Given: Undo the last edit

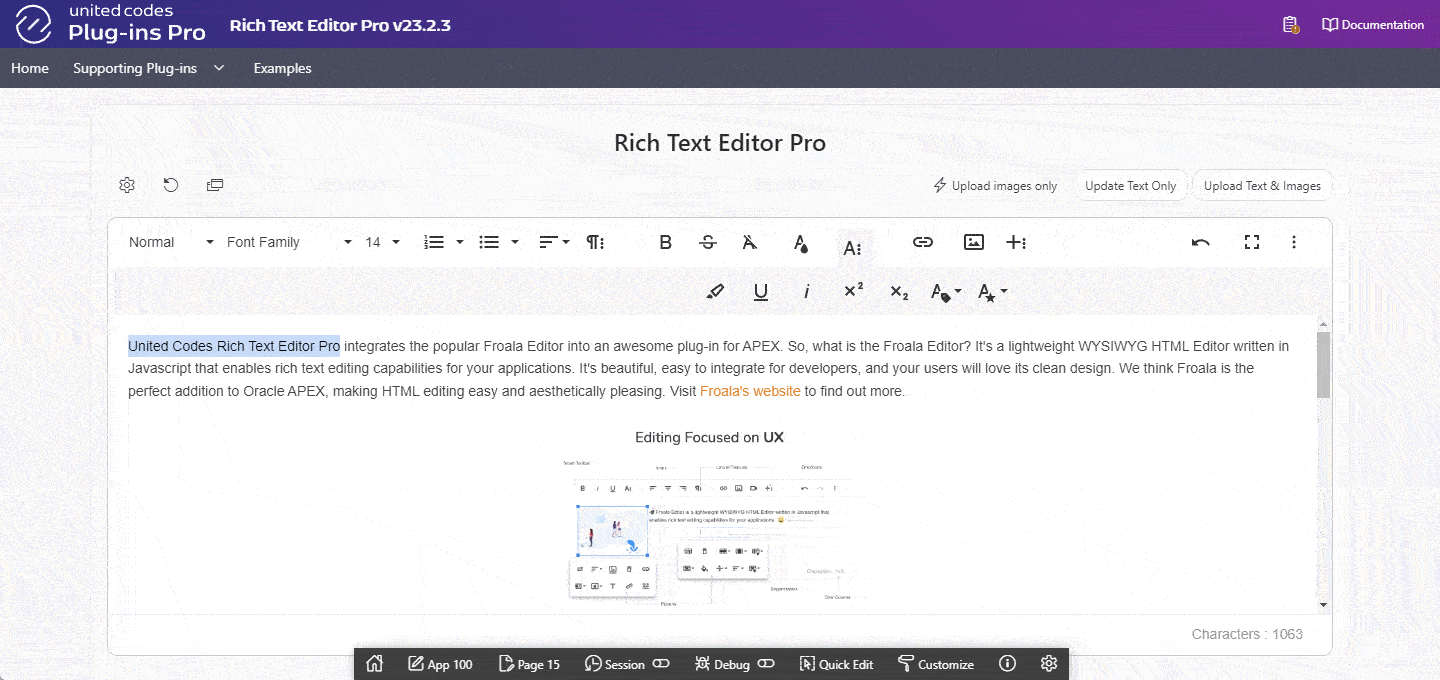Looking at the screenshot, I should click(x=1201, y=242).
